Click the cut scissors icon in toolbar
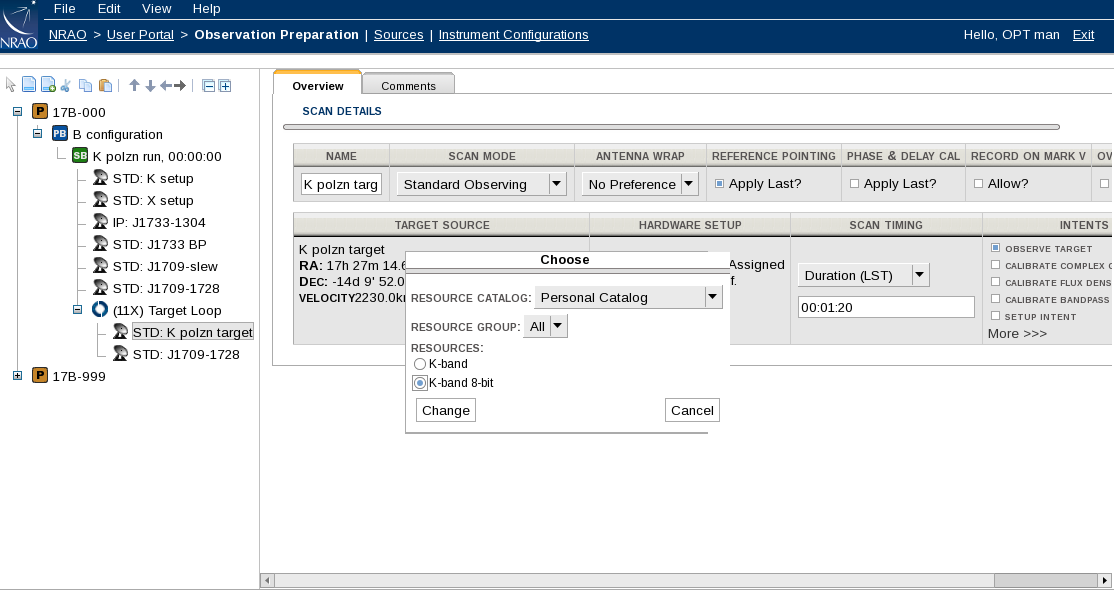The width and height of the screenshot is (1114, 590). point(66,86)
